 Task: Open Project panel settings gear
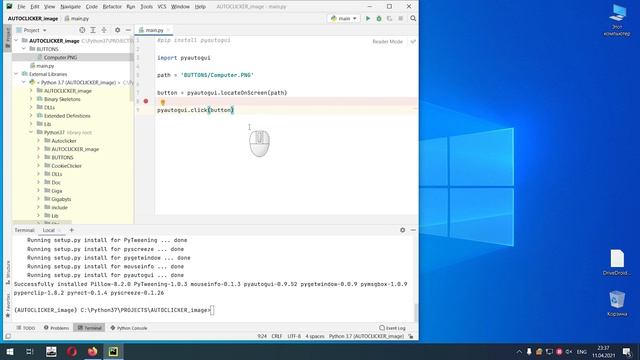[118, 30]
